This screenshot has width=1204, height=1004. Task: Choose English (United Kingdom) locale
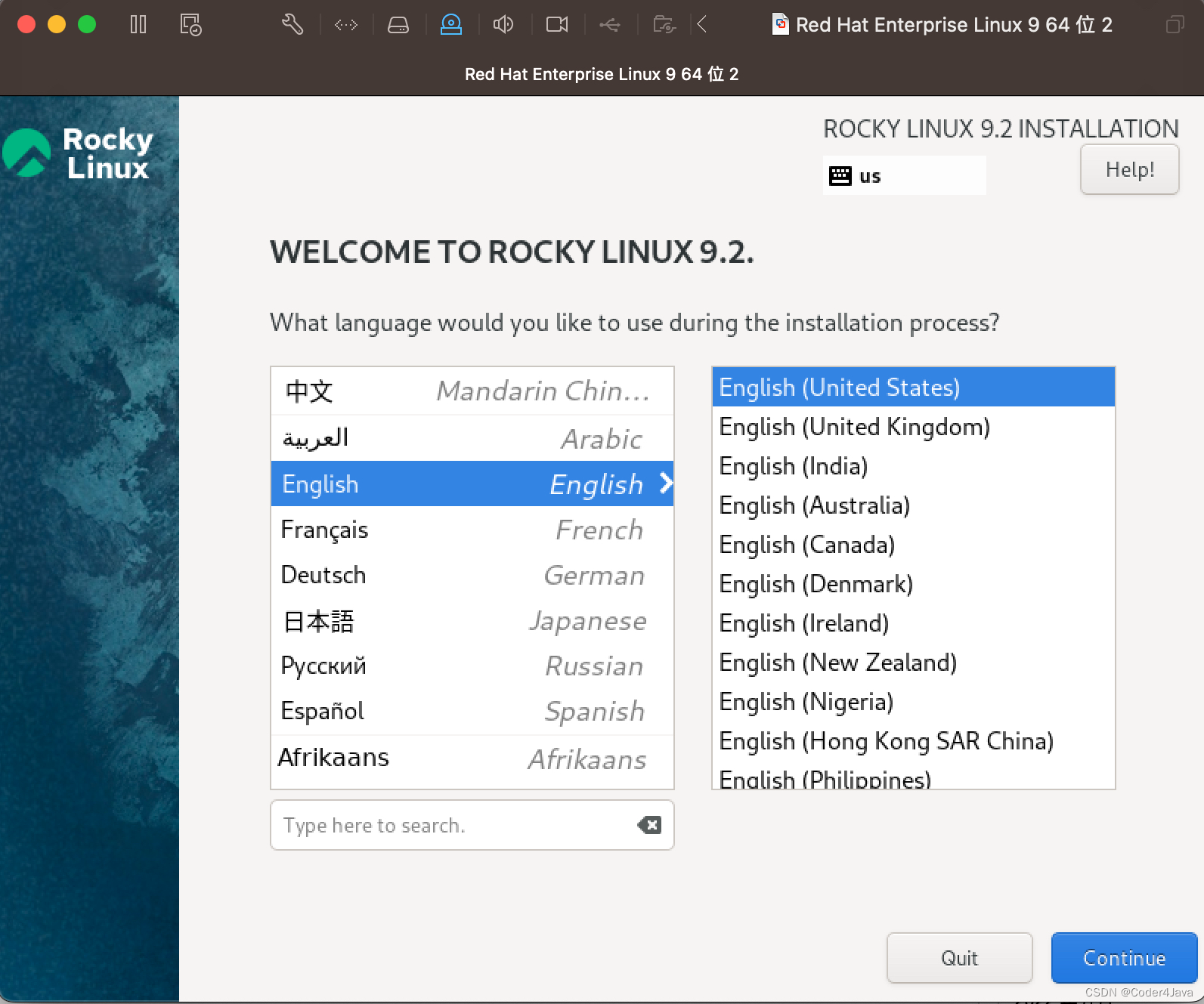click(914, 427)
